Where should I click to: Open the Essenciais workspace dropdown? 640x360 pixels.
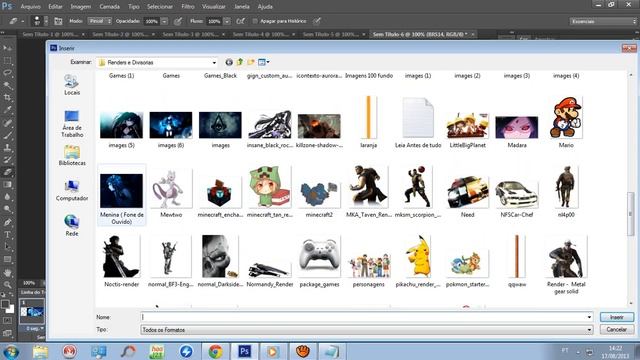pos(603,21)
